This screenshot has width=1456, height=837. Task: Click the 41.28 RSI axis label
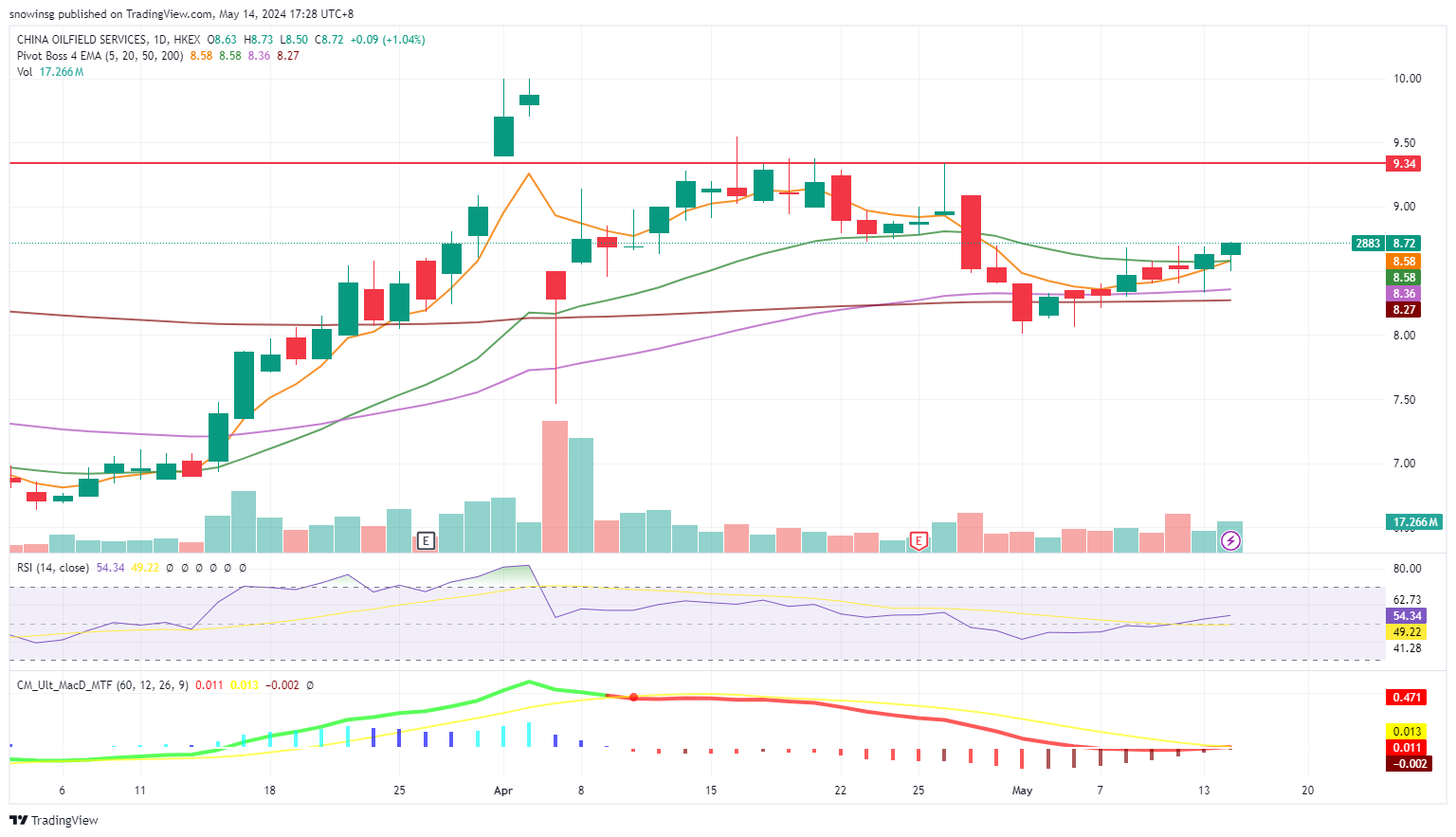[x=1407, y=648]
